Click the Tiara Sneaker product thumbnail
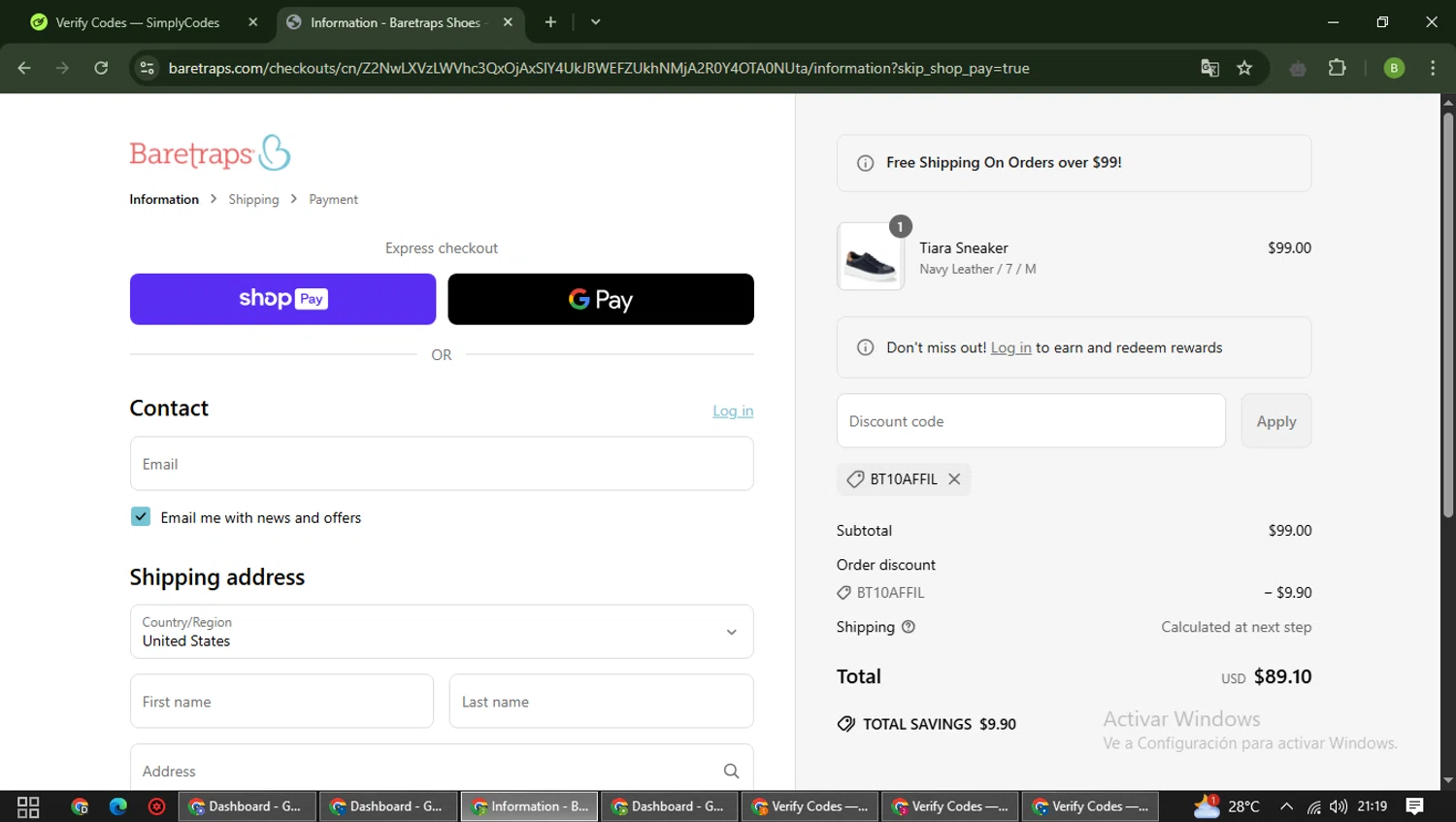Screen dimensions: 1456x822 coord(871,257)
